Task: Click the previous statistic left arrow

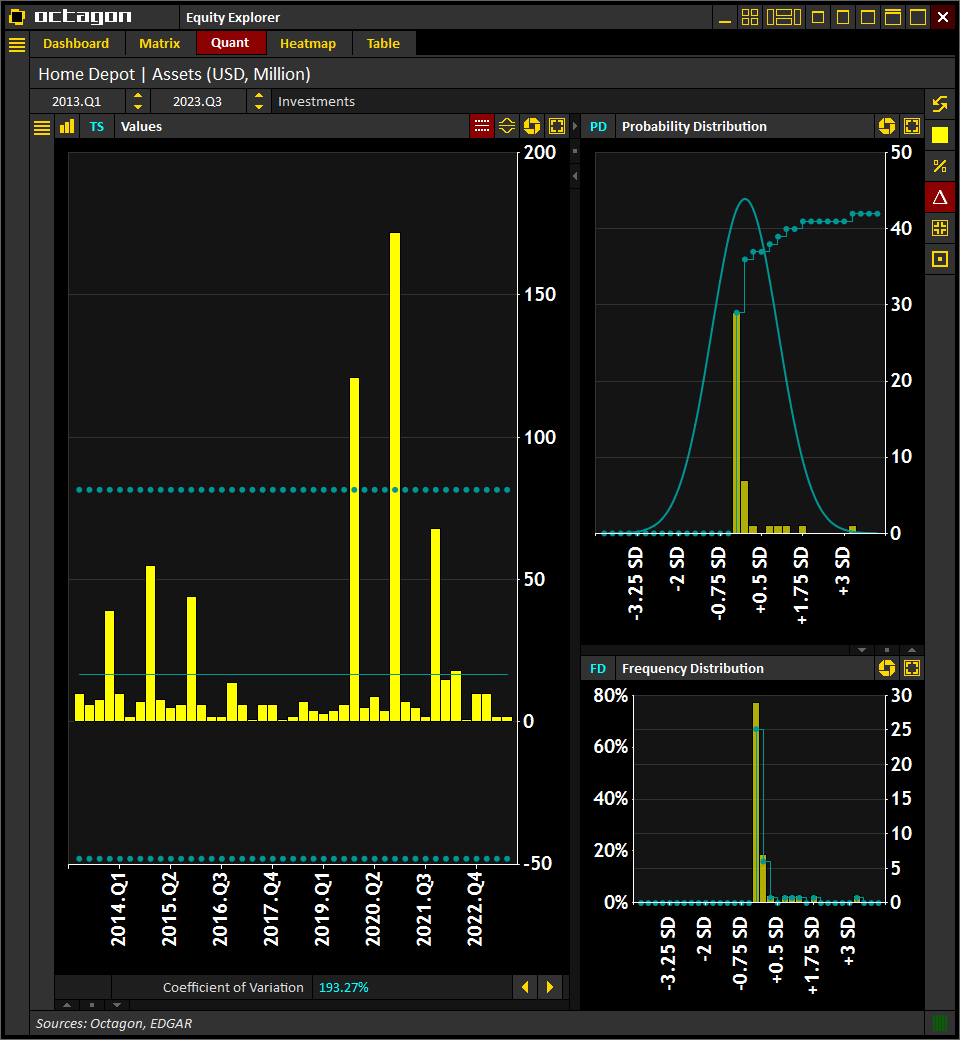Action: tap(525, 987)
